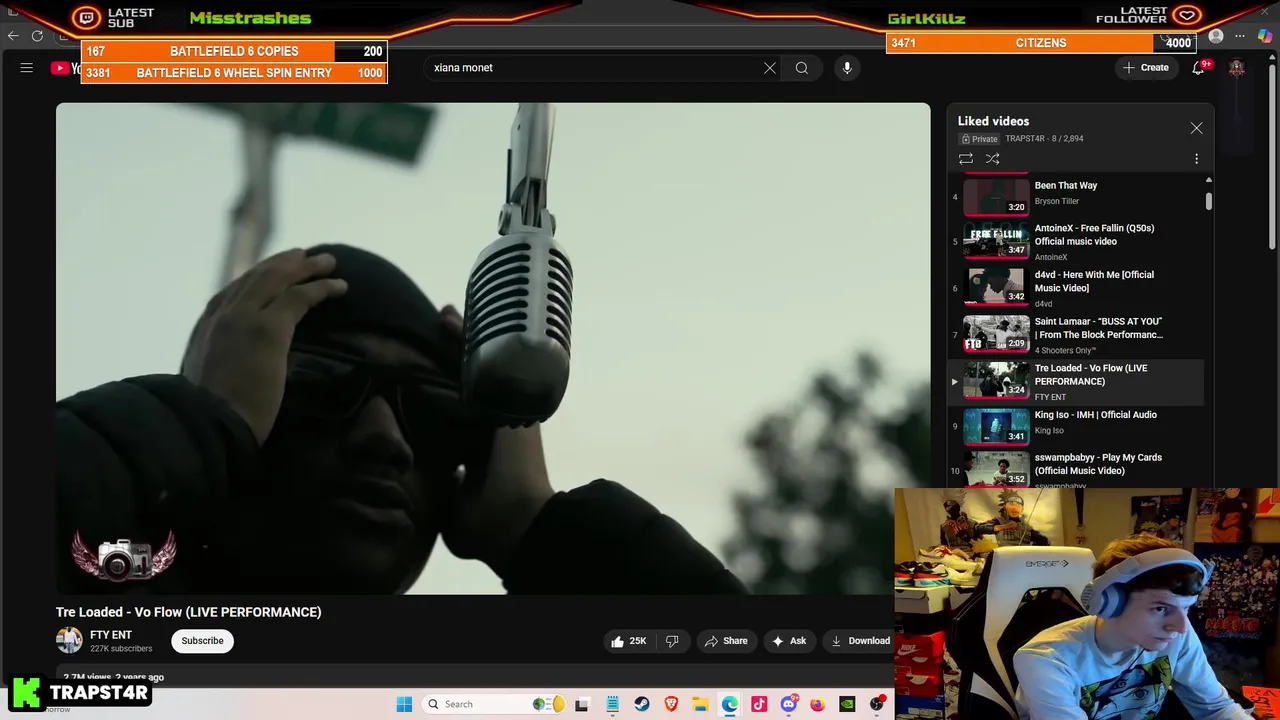Toggle shuffle playlist

(x=993, y=159)
